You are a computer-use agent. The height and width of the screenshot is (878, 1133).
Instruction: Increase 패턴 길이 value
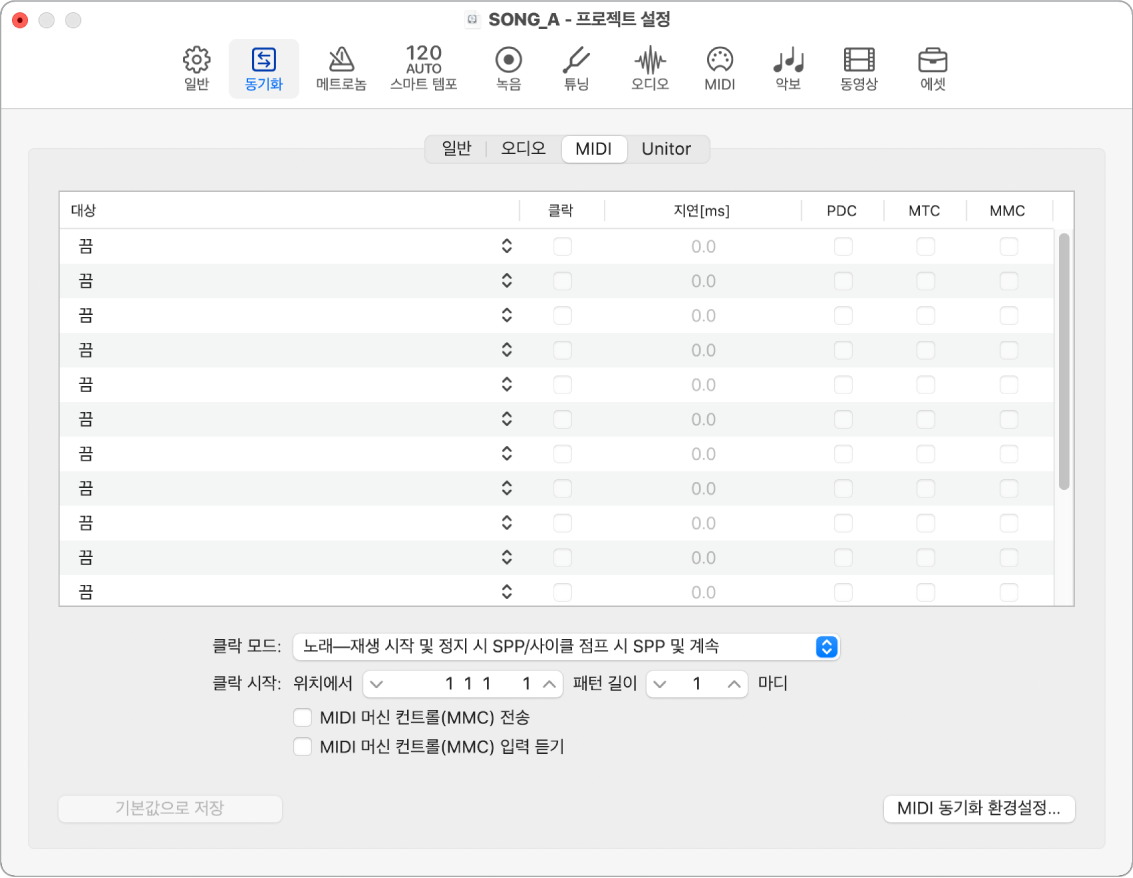coord(734,684)
